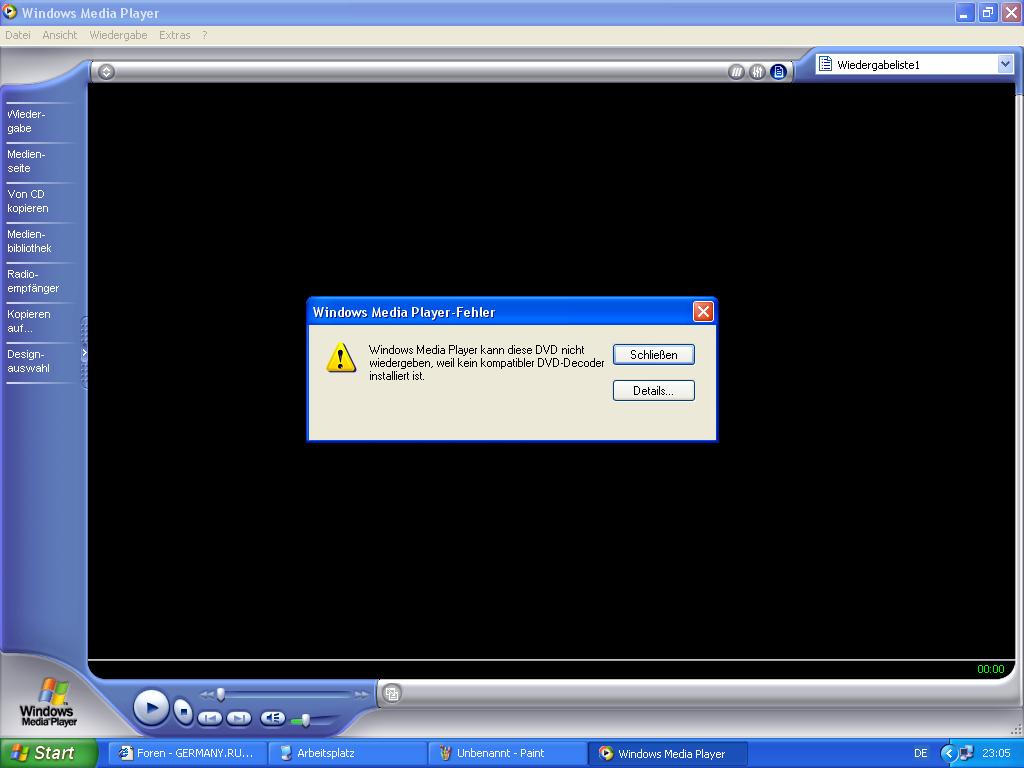Viewport: 1024px width, 768px height.
Task: Switch to skin mode icon button
Action: (x=392, y=694)
